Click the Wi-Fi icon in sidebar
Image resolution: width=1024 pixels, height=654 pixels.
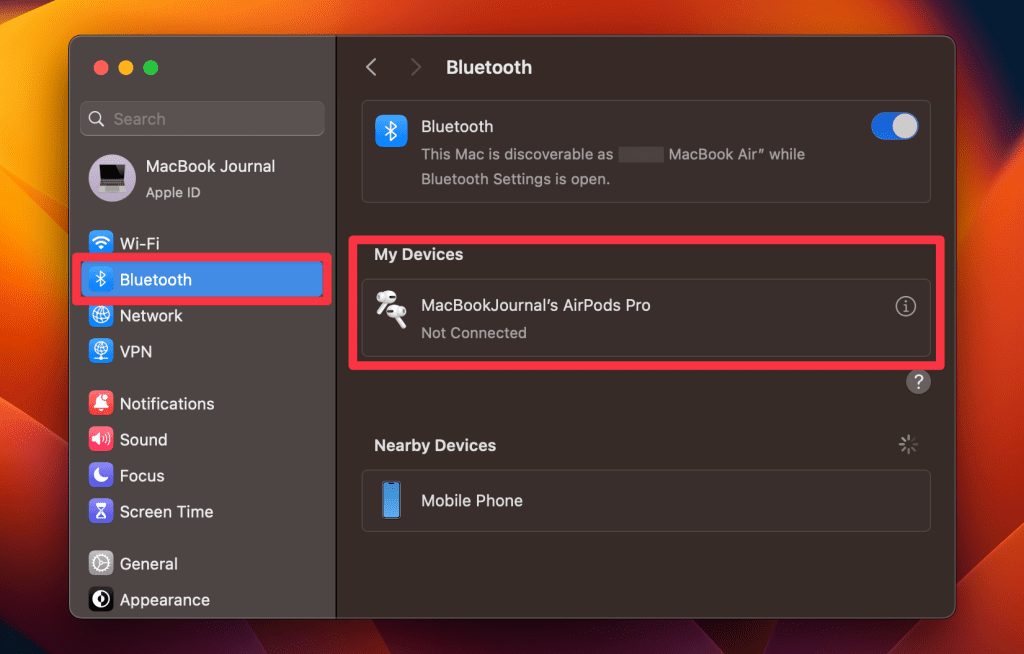[101, 243]
